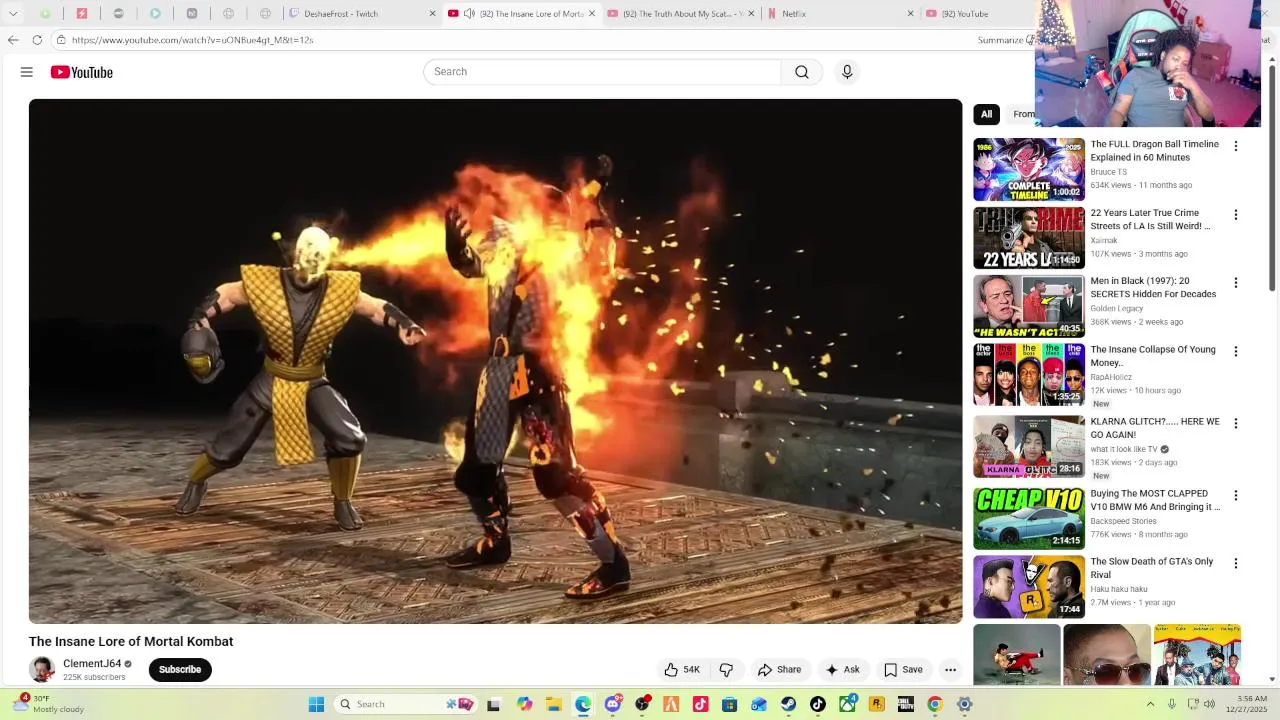Viewport: 1280px width, 720px height.
Task: Open Rockstar Games Launcher in taskbar
Action: [877, 704]
